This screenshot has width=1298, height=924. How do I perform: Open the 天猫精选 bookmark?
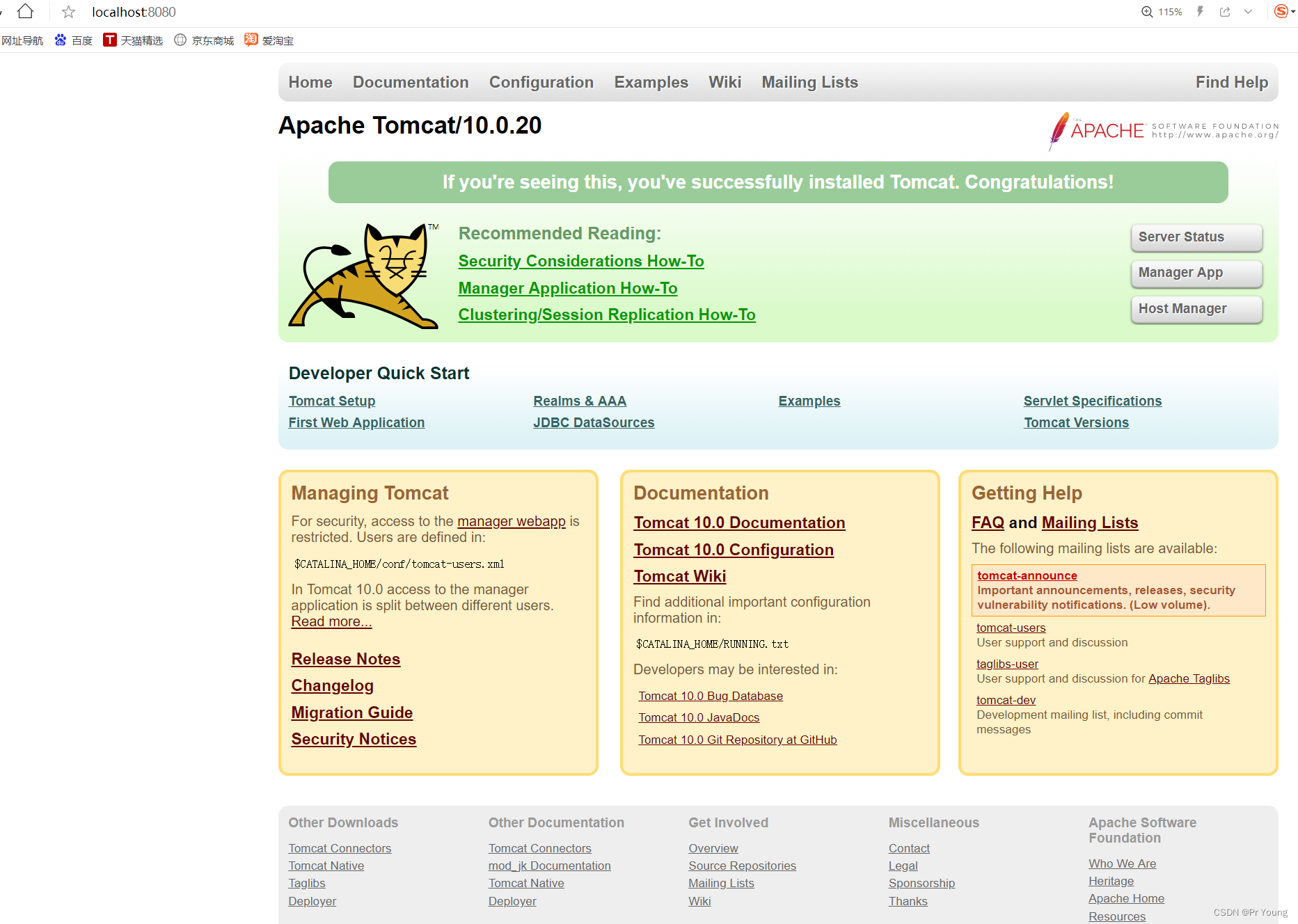click(133, 40)
